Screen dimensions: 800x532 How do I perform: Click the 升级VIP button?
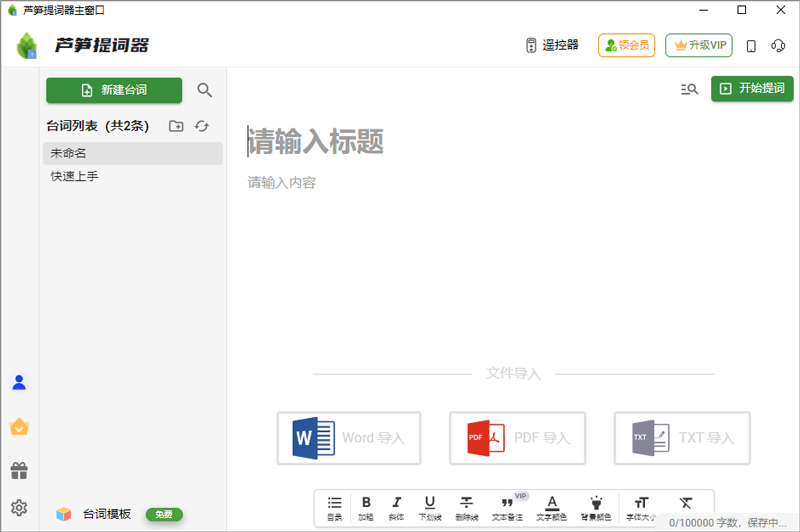pyautogui.click(x=699, y=45)
